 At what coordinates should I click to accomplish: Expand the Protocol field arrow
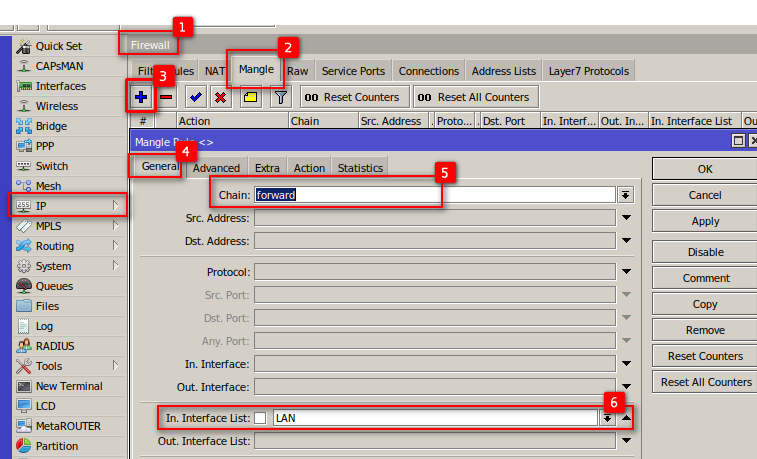coord(627,272)
